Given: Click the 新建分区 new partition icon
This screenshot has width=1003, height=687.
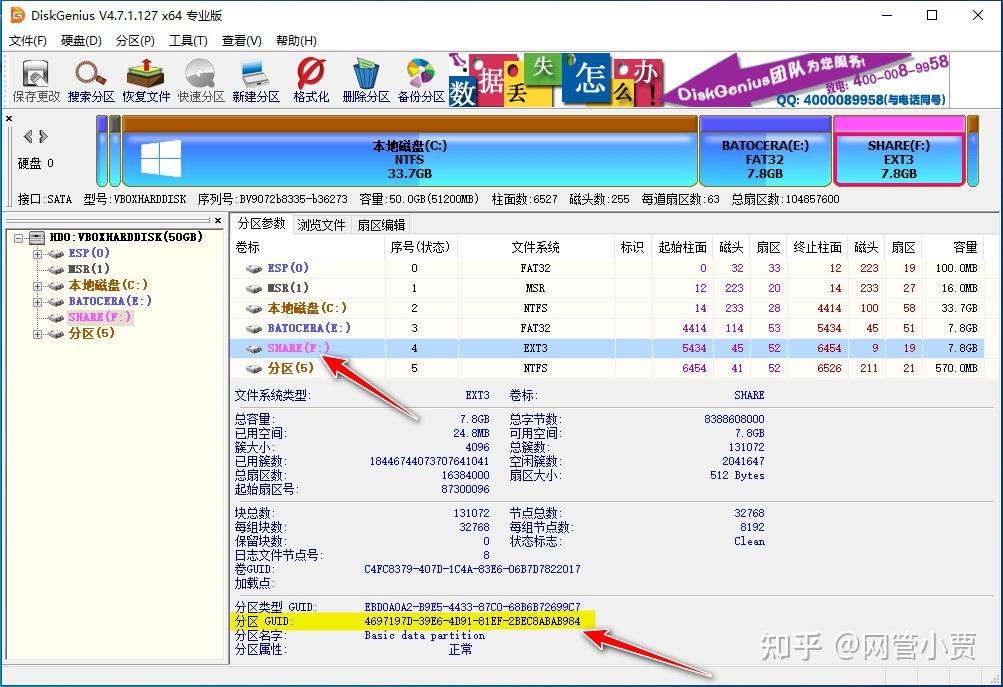Looking at the screenshot, I should pos(253,80).
